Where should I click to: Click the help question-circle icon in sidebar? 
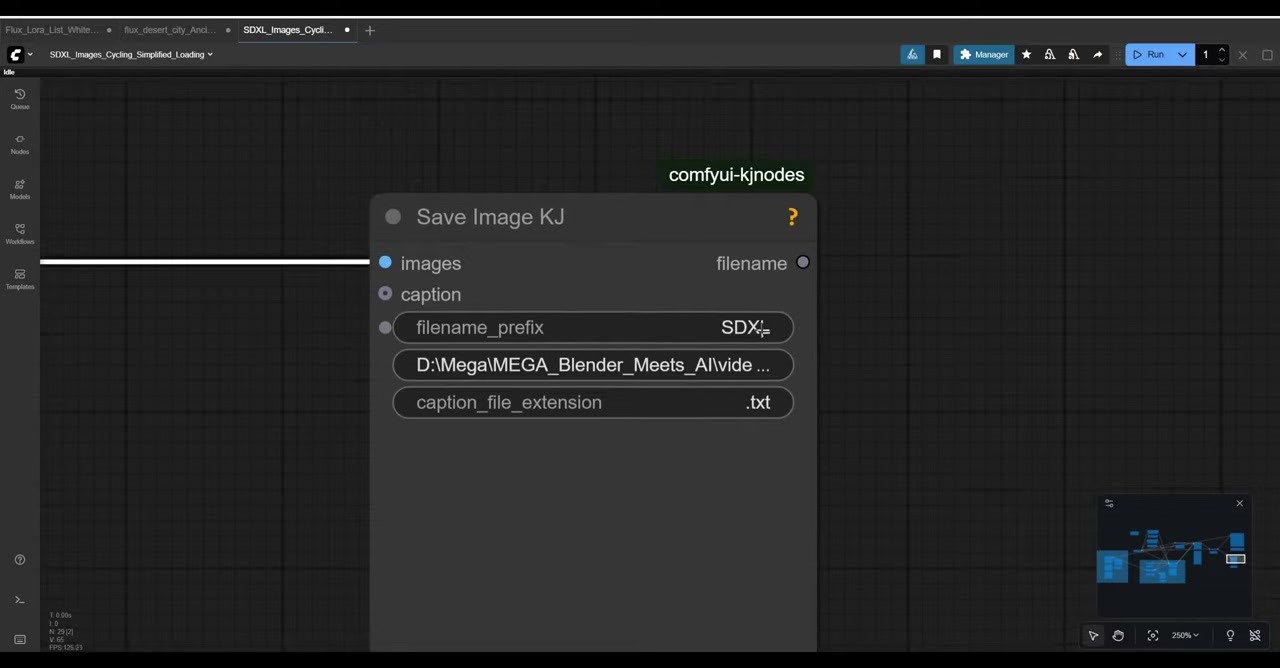19,560
